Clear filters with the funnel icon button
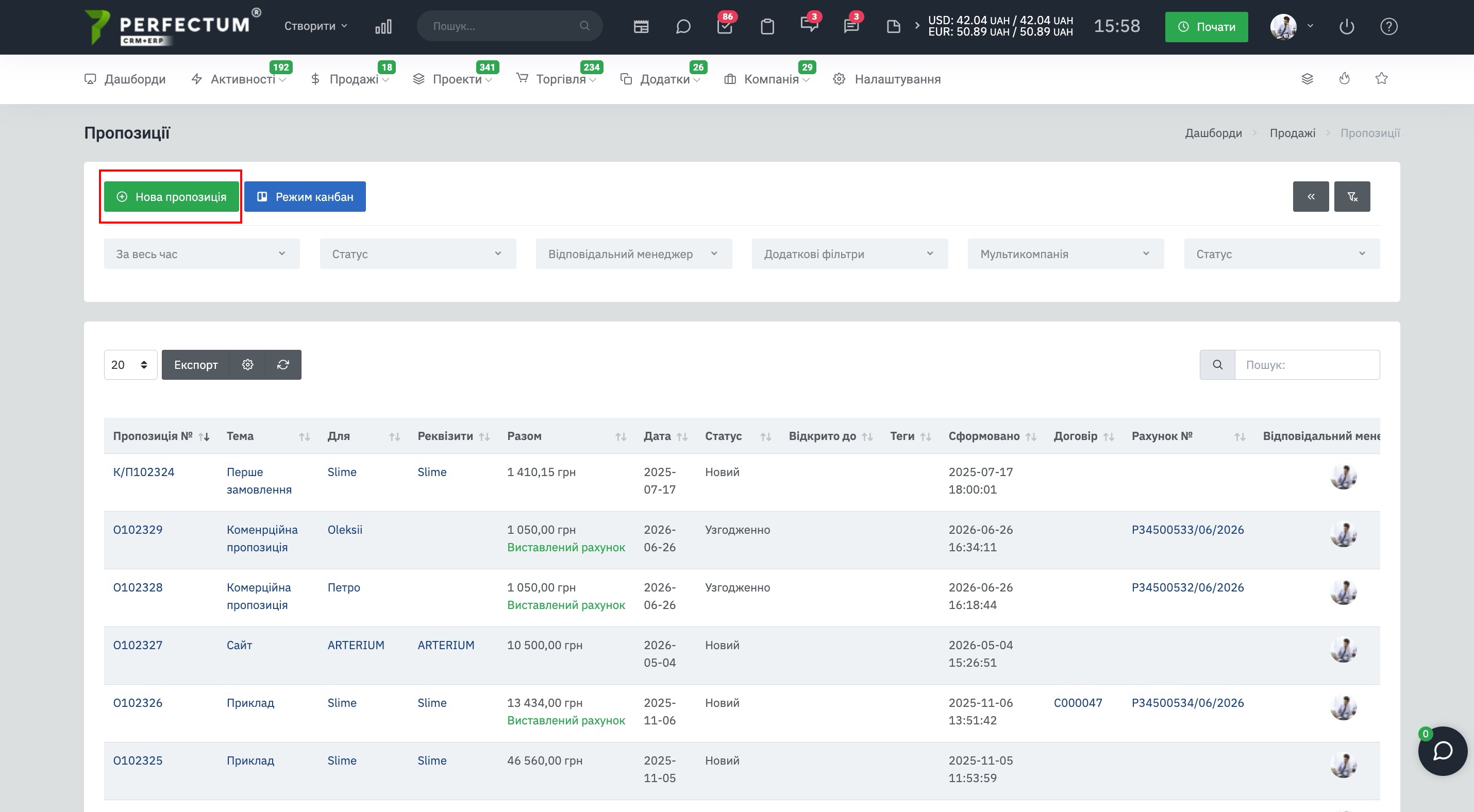 (1352, 197)
